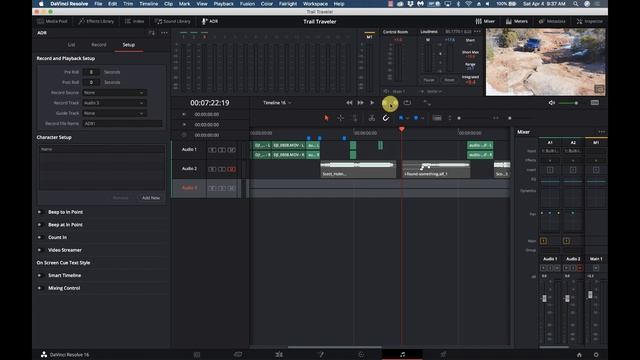Enable Count In option
Image resolution: width=640 pixels, height=360 pixels.
point(40,237)
